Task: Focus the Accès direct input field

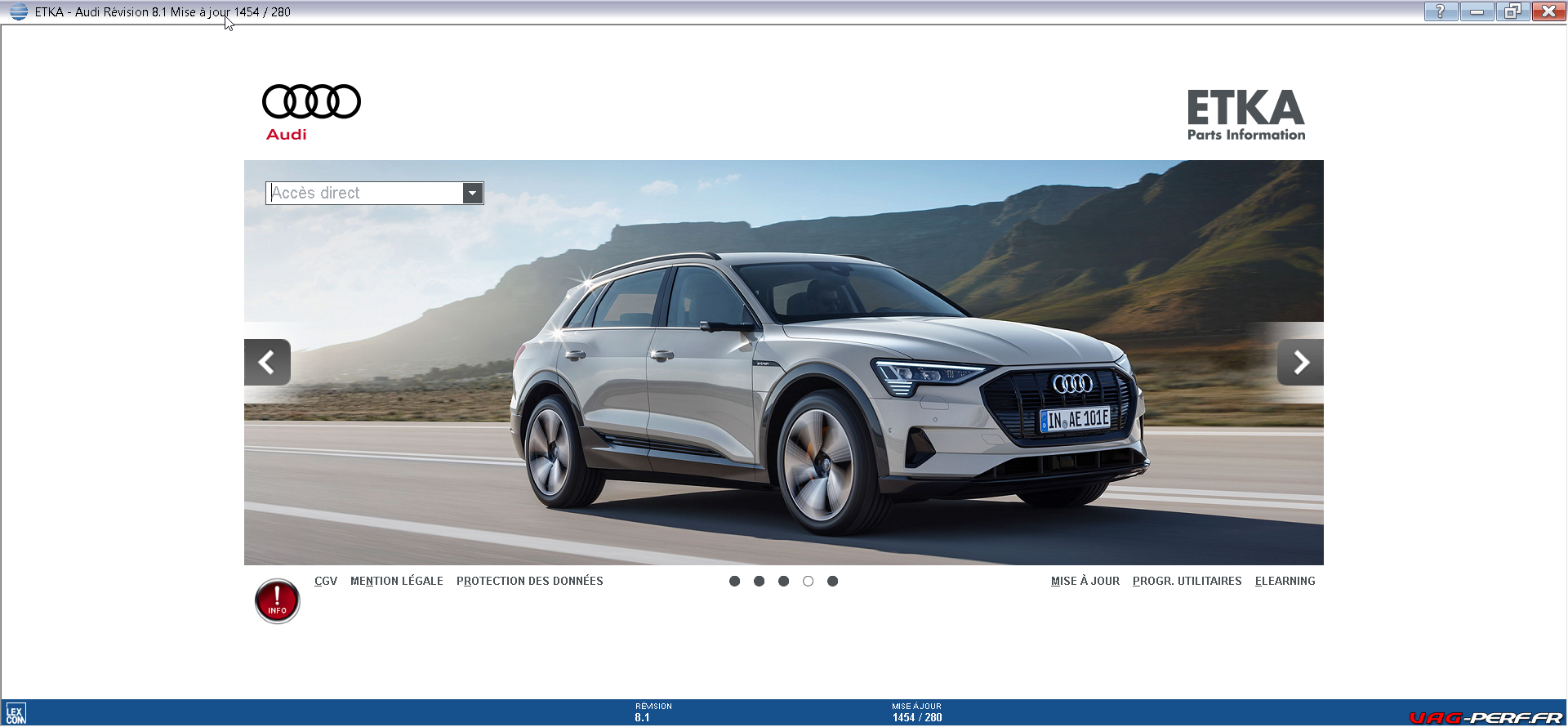Action: click(365, 194)
